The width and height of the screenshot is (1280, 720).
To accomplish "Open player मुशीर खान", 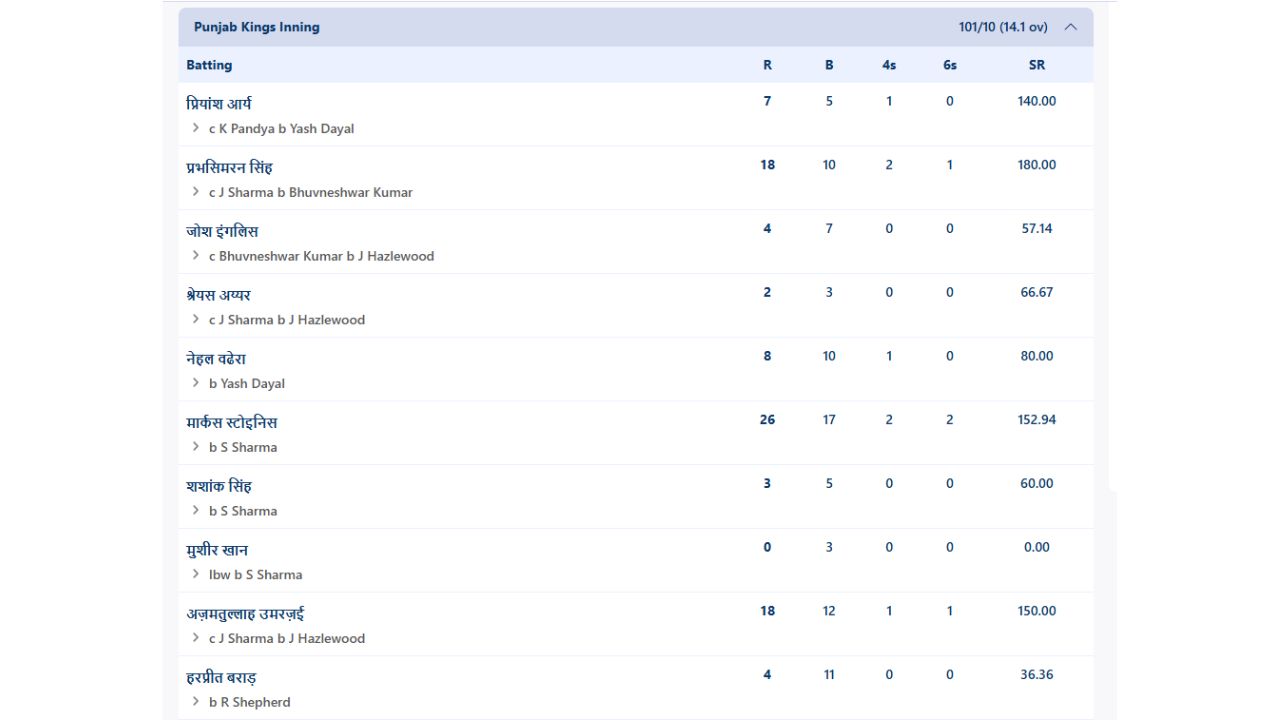I will click(217, 550).
